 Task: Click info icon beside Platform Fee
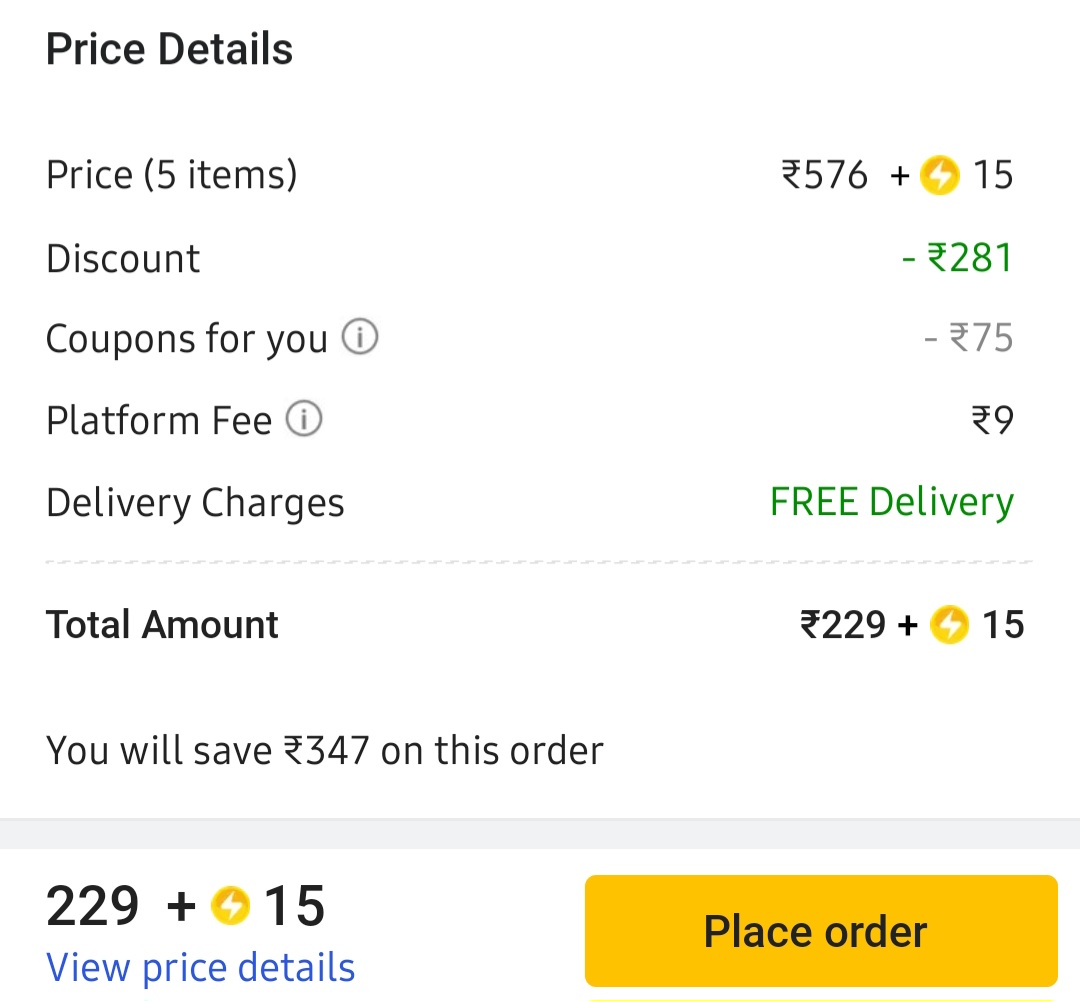pyautogui.click(x=304, y=420)
